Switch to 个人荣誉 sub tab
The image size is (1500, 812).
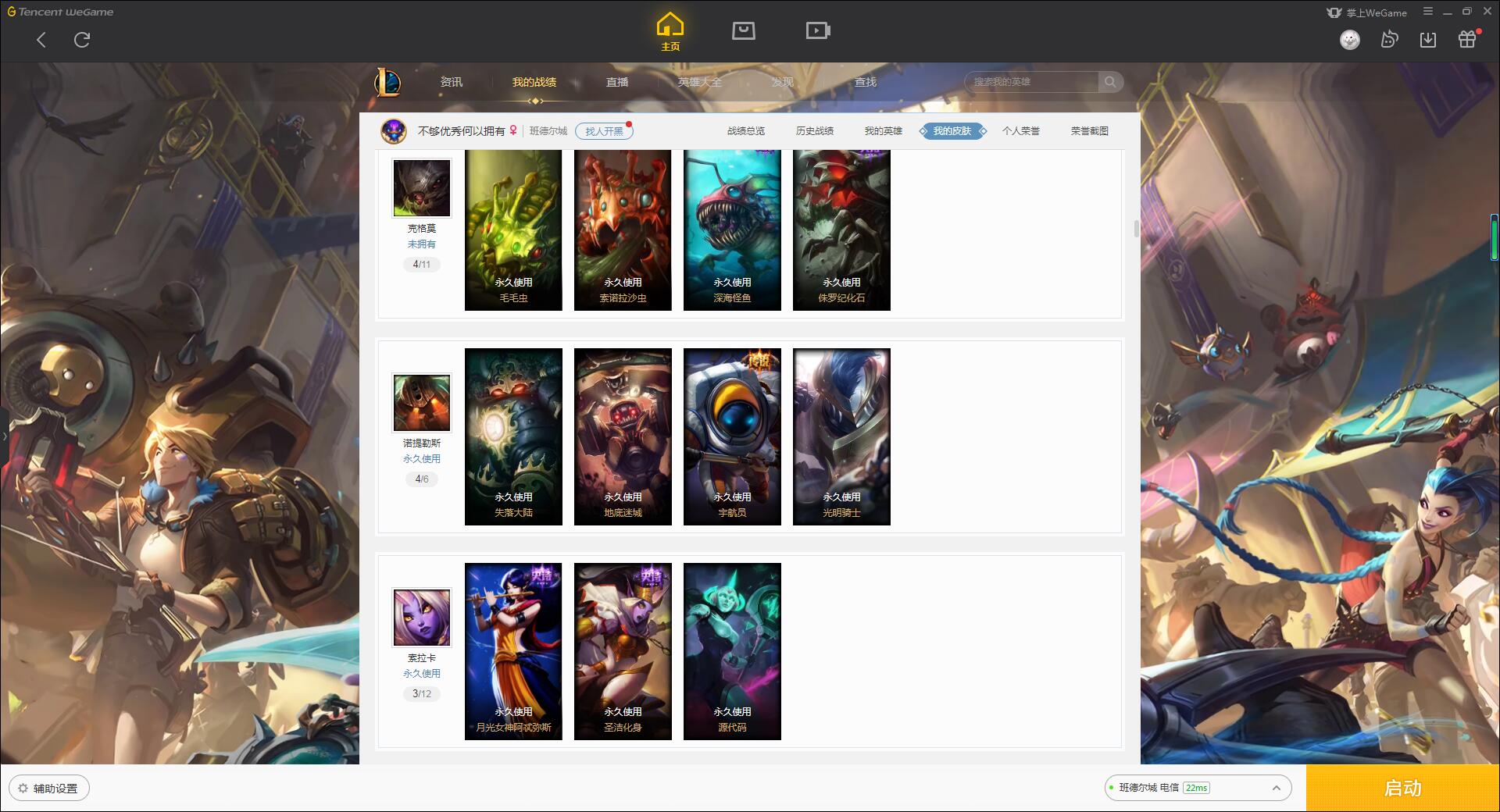pyautogui.click(x=1021, y=131)
